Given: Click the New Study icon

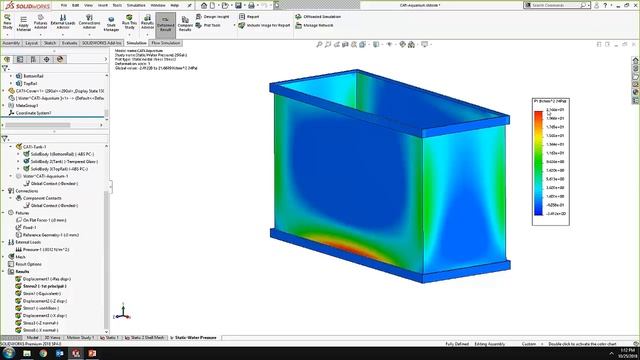Looking at the screenshot, I should coord(7,22).
